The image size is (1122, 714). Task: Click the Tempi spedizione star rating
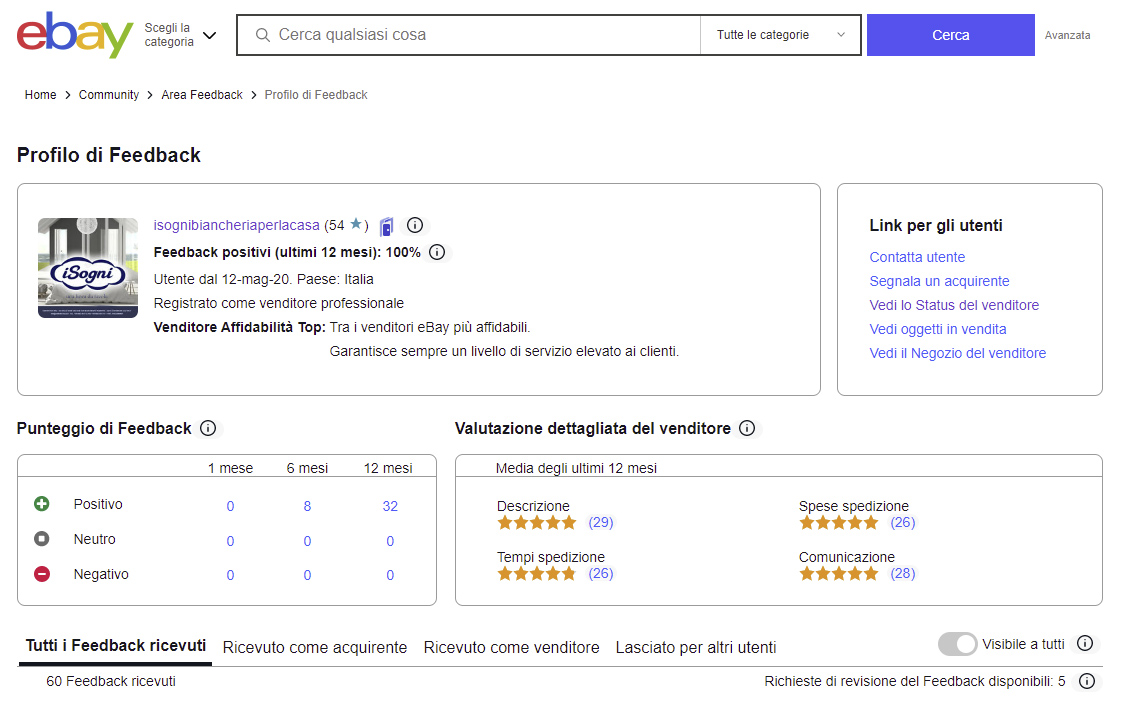537,573
